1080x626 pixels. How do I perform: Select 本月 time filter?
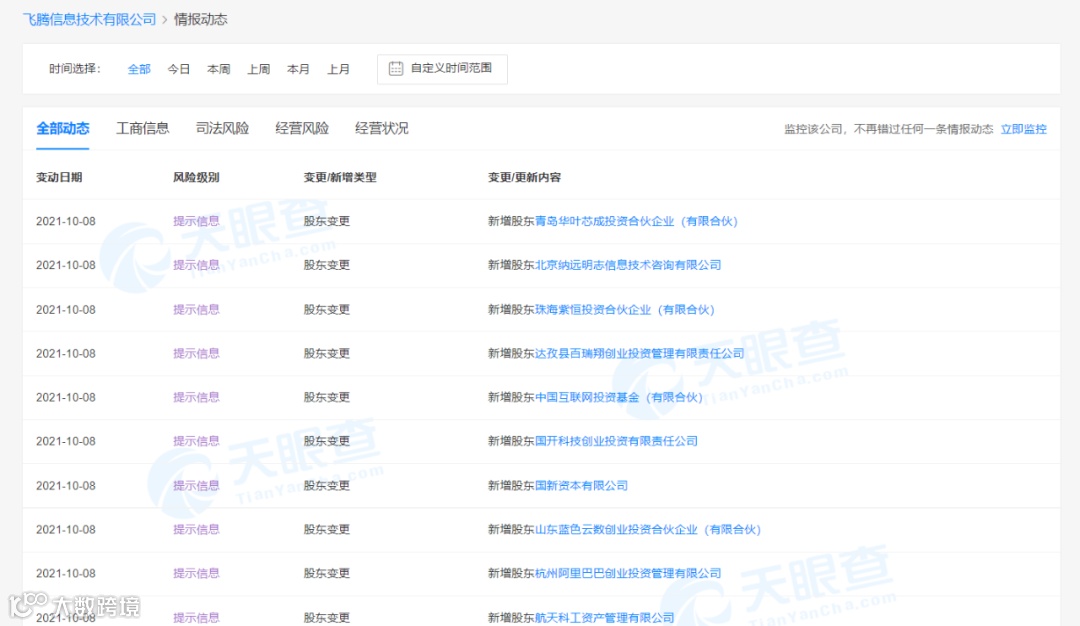[x=298, y=69]
